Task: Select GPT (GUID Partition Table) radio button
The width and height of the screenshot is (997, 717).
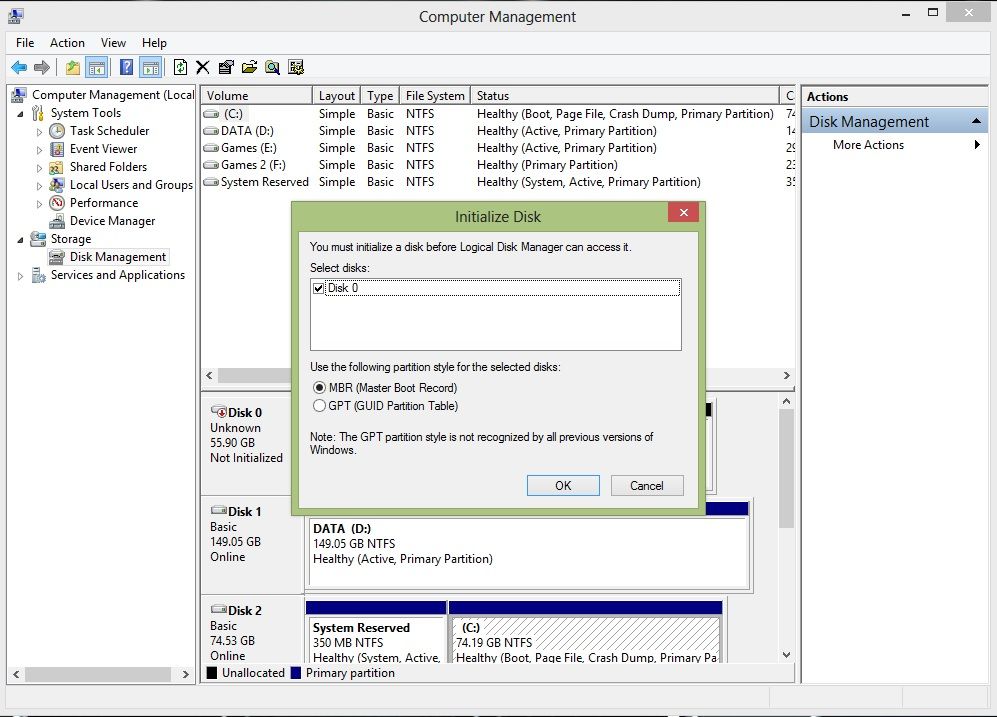Action: tap(319, 406)
